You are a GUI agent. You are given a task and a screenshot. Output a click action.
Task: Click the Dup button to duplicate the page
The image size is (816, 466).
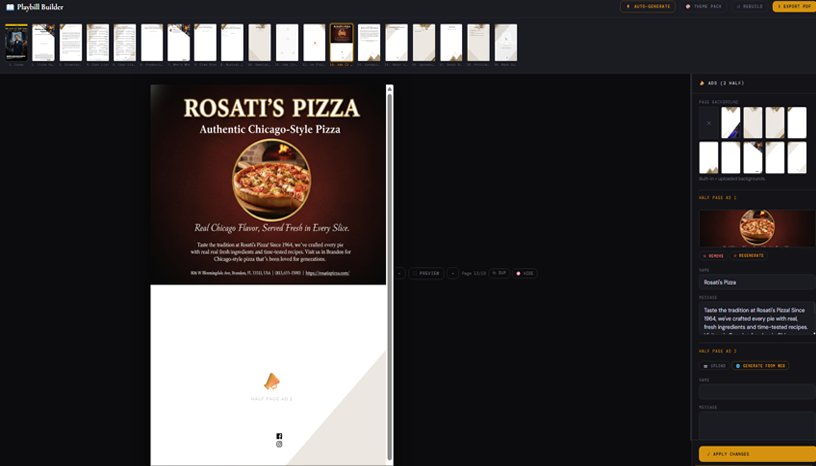tap(499, 273)
